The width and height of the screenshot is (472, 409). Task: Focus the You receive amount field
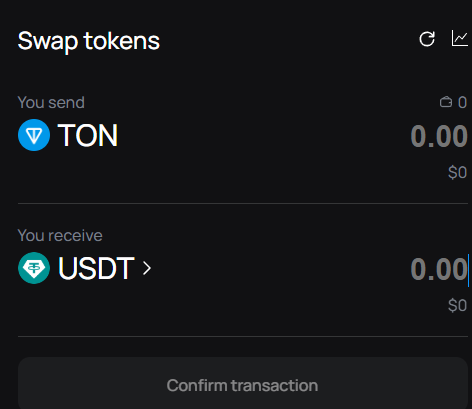[x=439, y=269]
